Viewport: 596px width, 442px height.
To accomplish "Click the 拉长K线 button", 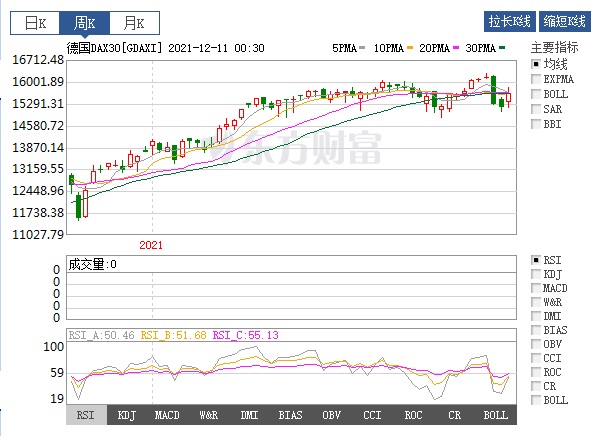I will tap(509, 21).
